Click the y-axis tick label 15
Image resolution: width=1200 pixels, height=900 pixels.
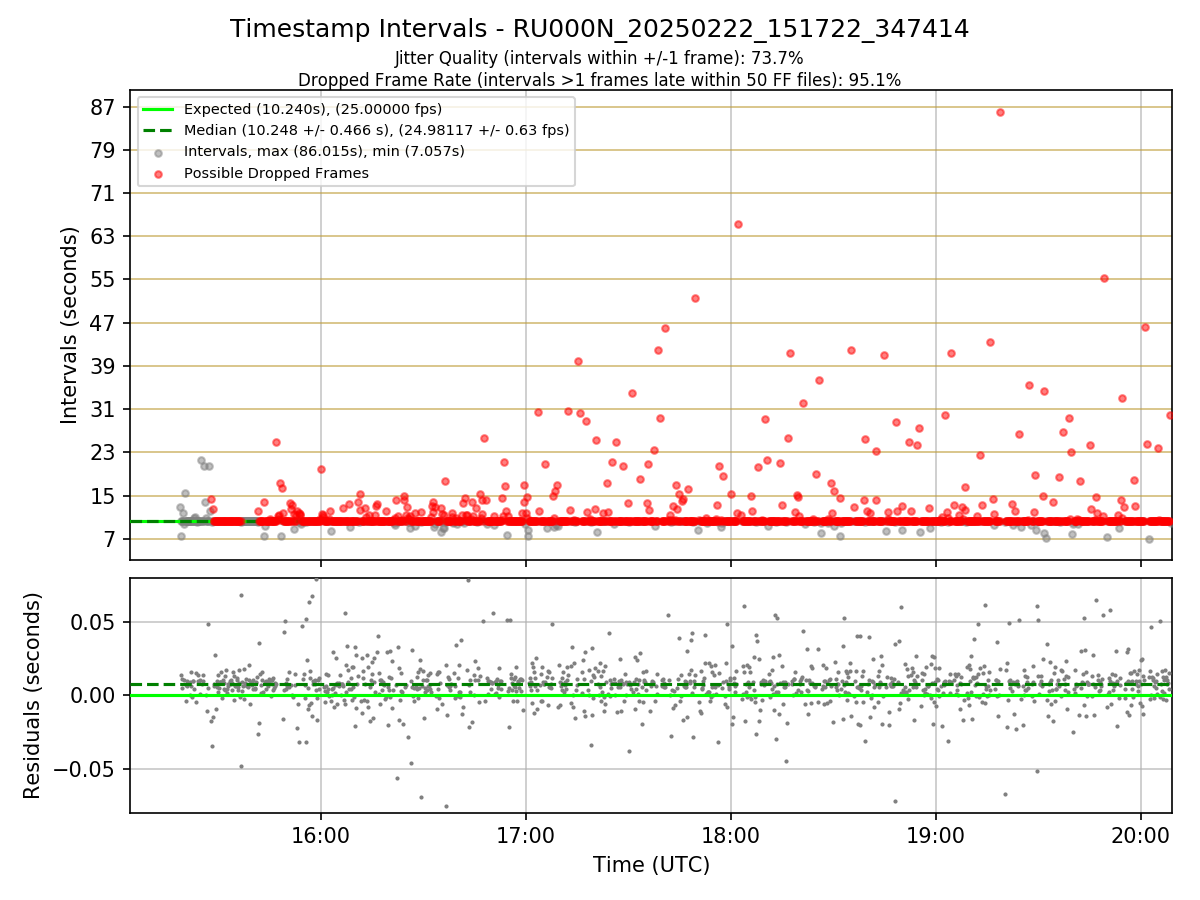coord(103,496)
